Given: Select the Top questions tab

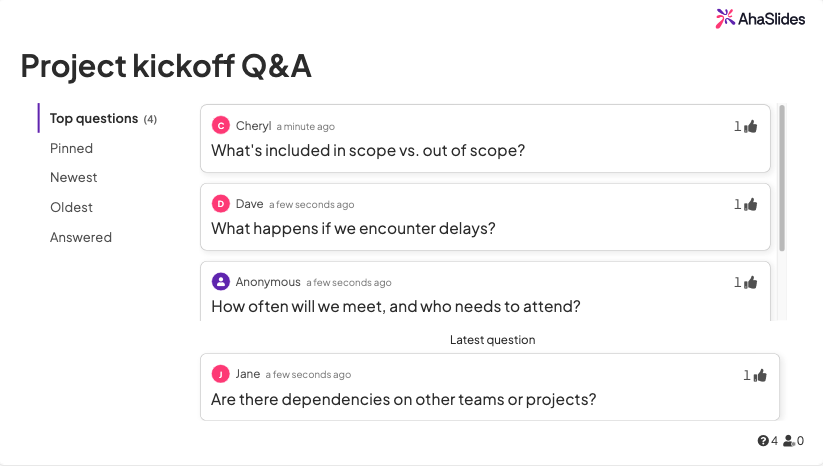Looking at the screenshot, I should tap(103, 119).
